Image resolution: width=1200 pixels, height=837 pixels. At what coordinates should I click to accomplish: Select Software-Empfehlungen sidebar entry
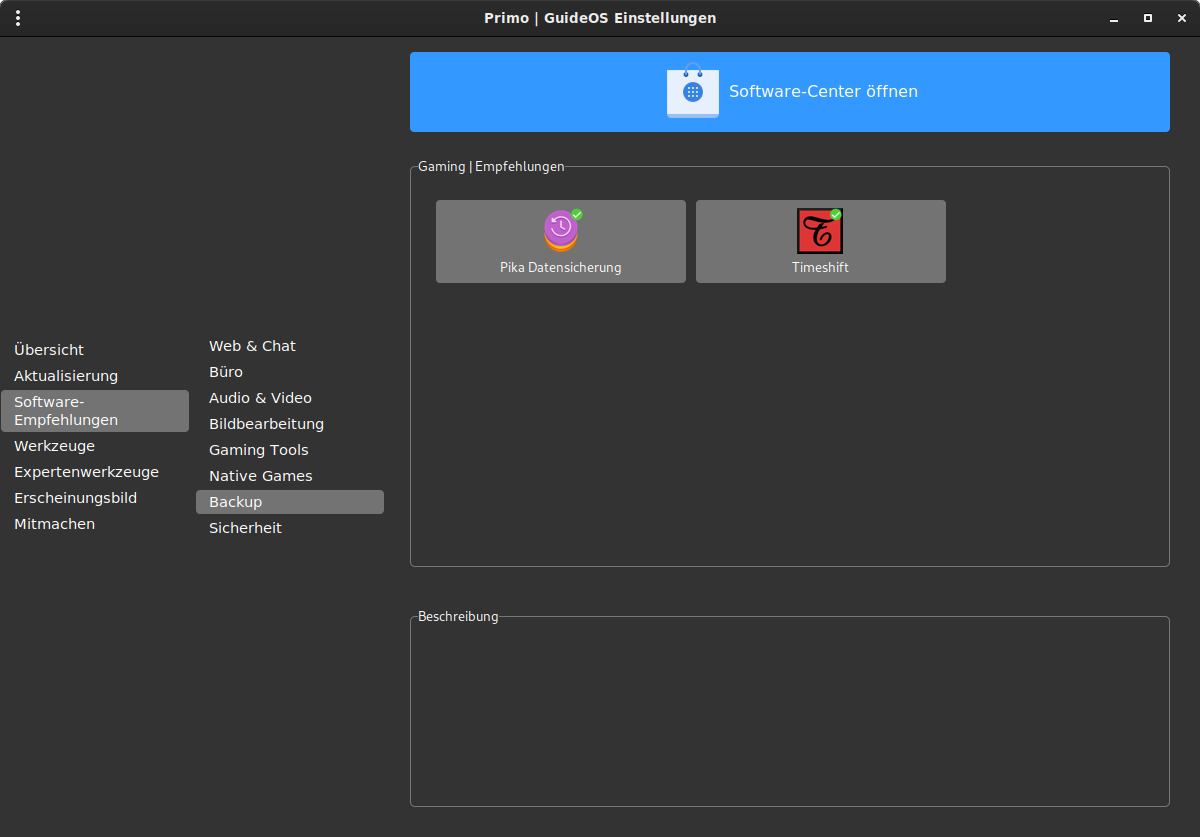(x=95, y=411)
